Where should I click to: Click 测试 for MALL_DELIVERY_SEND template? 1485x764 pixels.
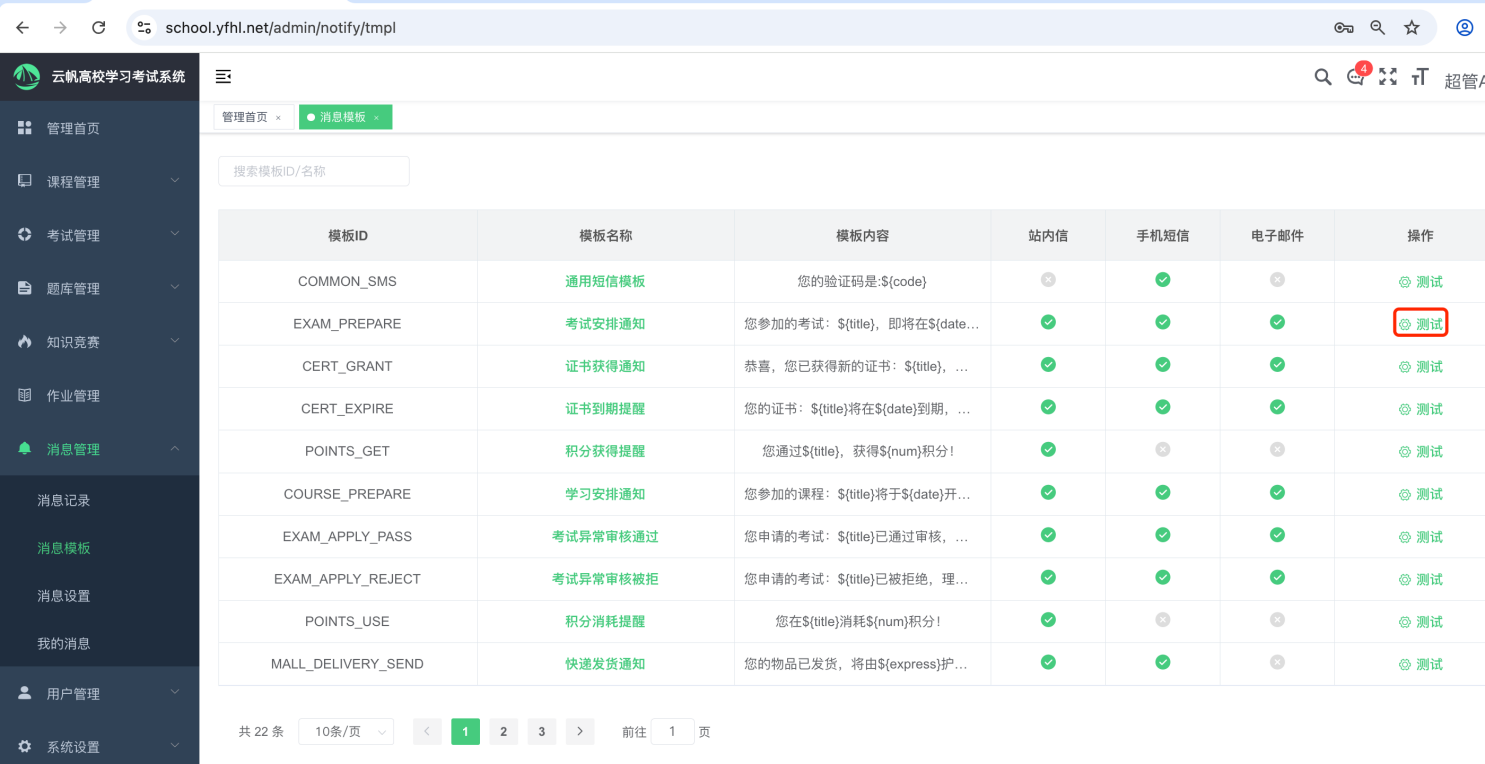coord(1421,664)
